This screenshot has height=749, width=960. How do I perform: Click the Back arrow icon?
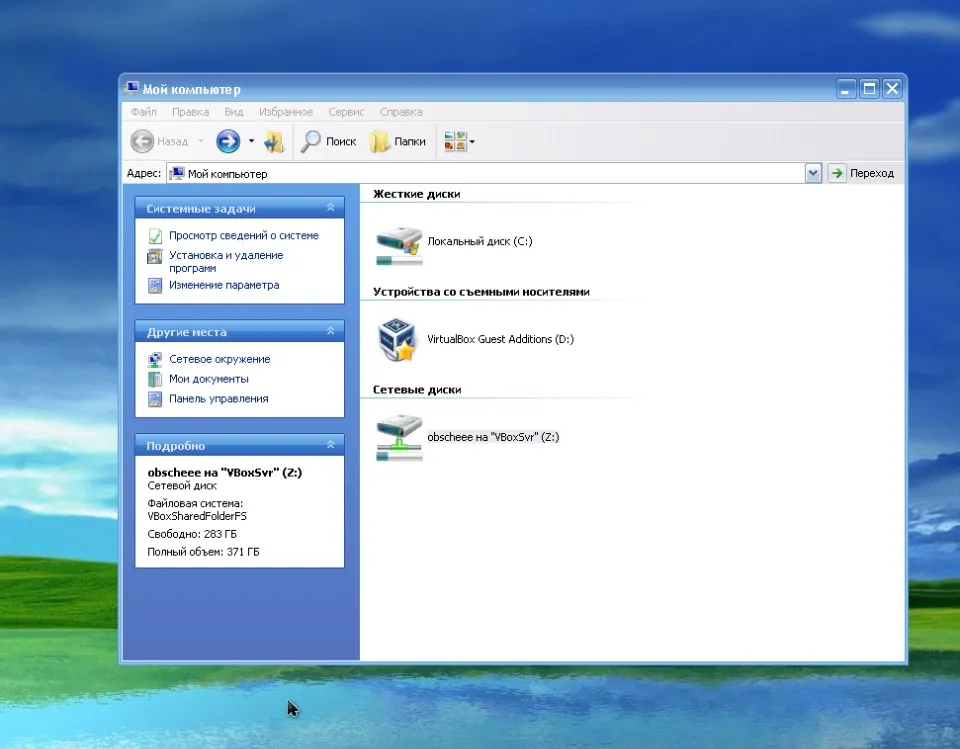pyautogui.click(x=142, y=141)
